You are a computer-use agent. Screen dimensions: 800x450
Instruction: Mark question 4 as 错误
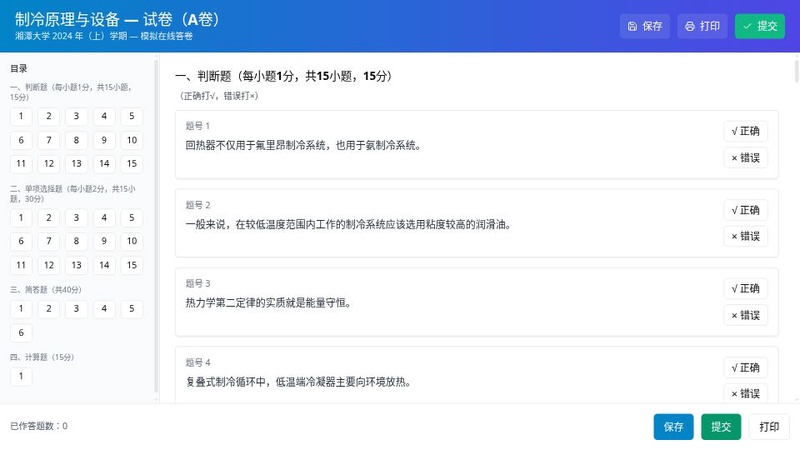coord(745,393)
